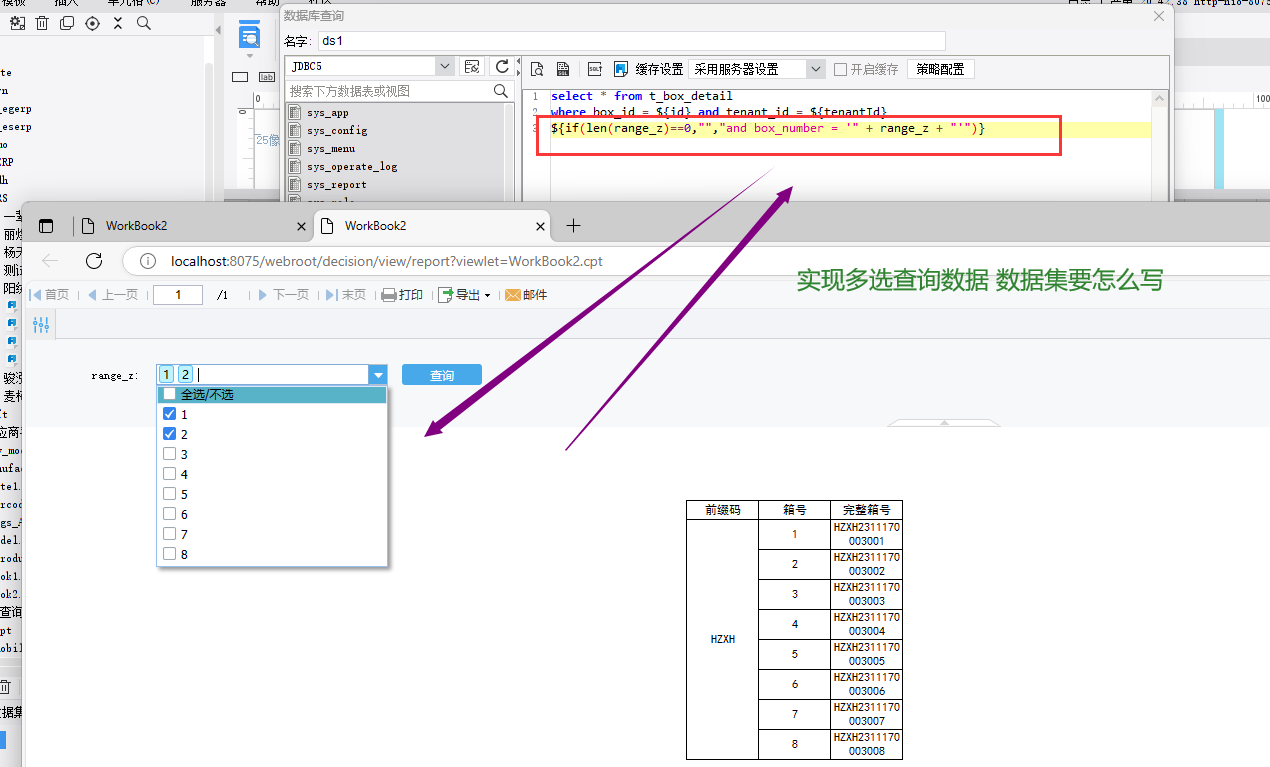Check option 5 in the range_z list
This screenshot has width=1270, height=767.
[x=169, y=494]
